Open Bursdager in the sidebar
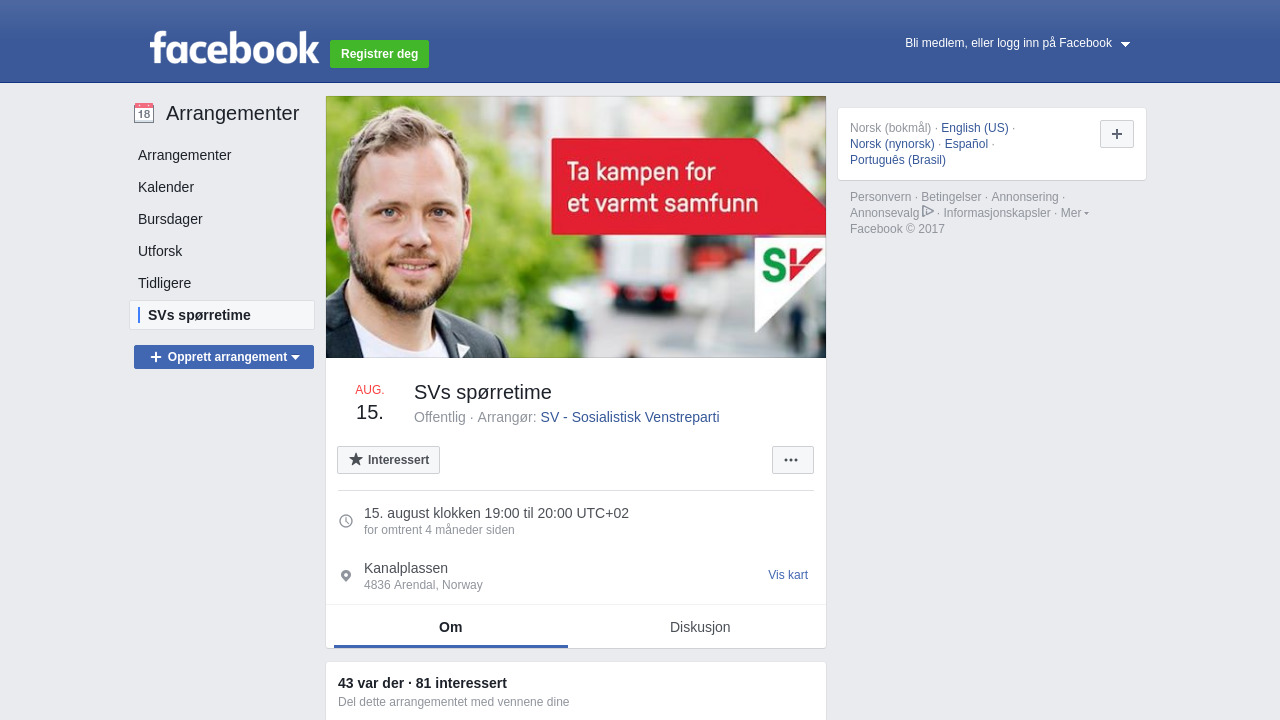1280x720 pixels. coord(170,219)
